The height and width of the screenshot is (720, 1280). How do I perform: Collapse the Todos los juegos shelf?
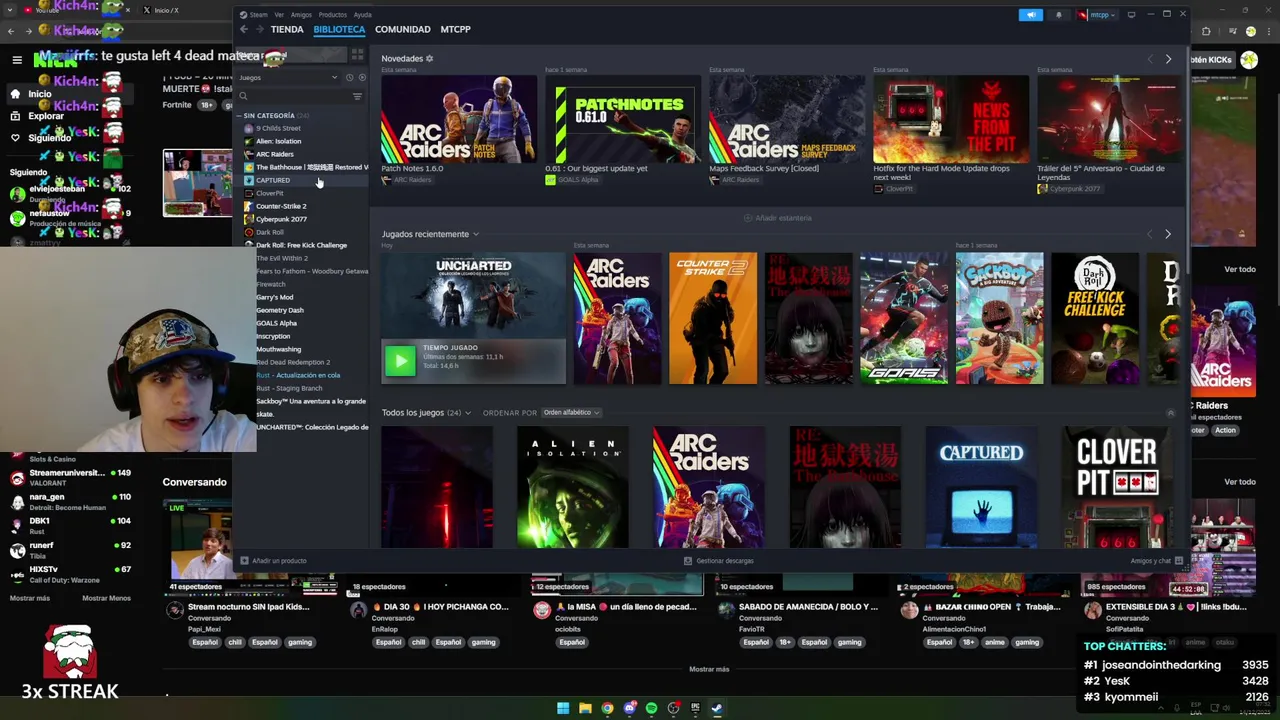1171,413
